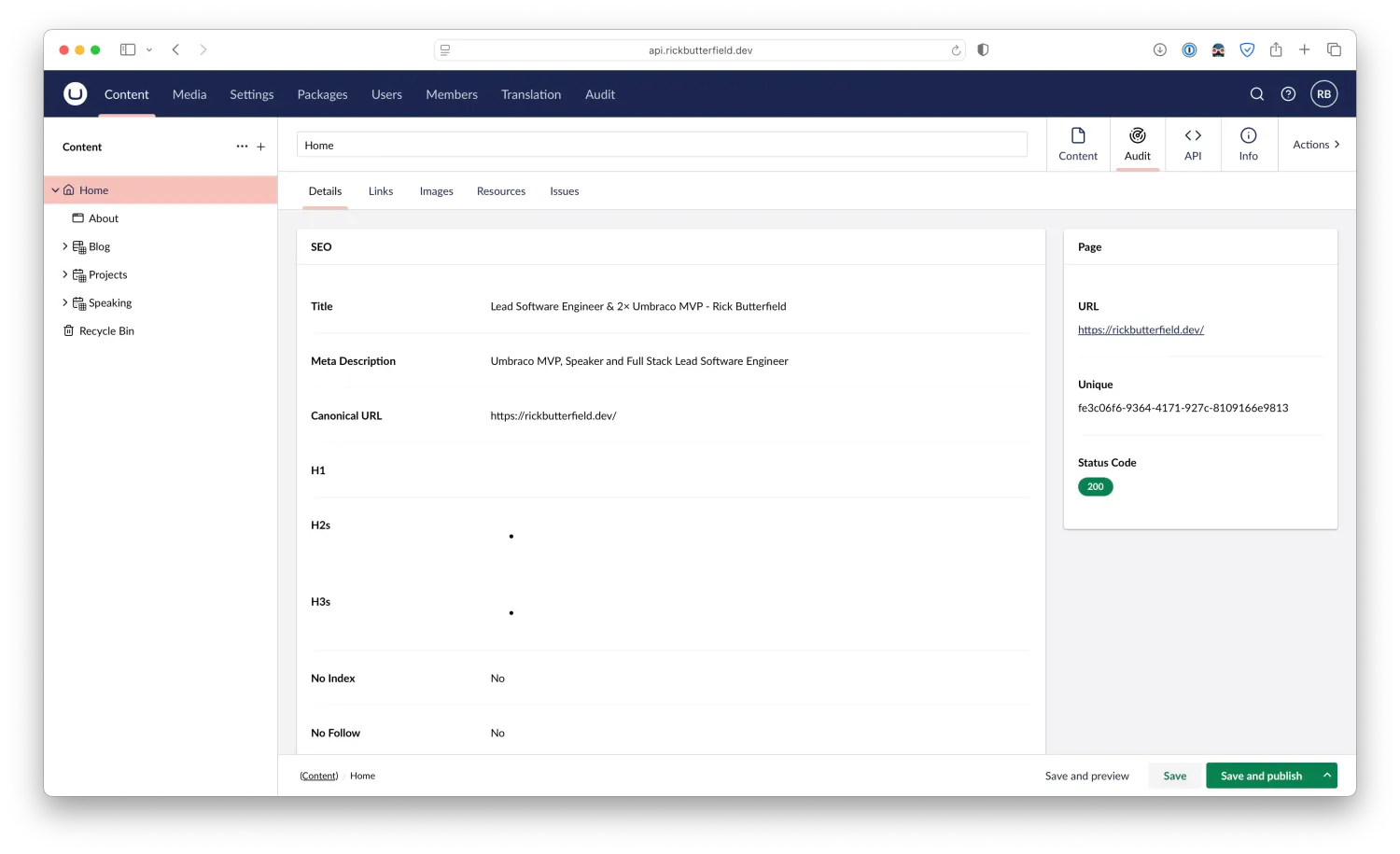Image resolution: width=1400 pixels, height=854 pixels.
Task: Expand the Speaking tree node
Action: 63,302
